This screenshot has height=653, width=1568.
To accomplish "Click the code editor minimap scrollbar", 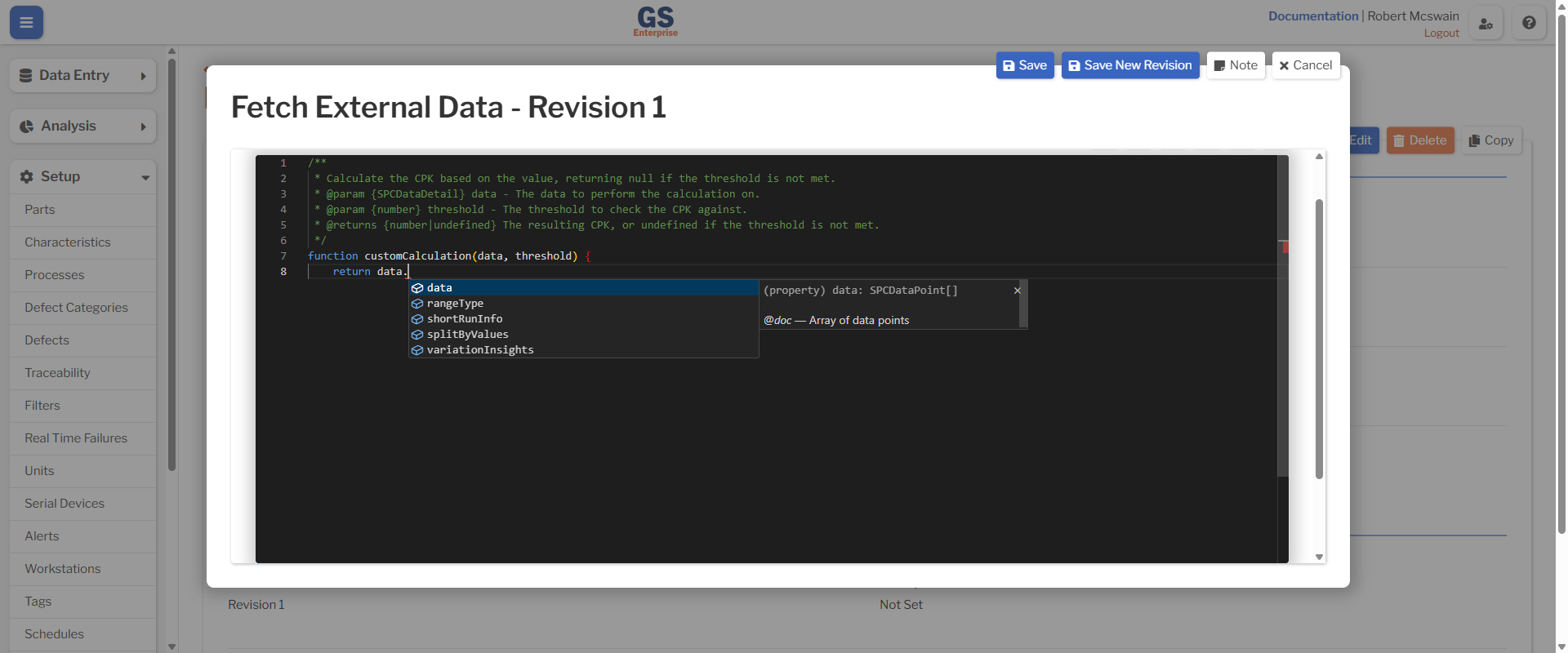I will click(1283, 316).
